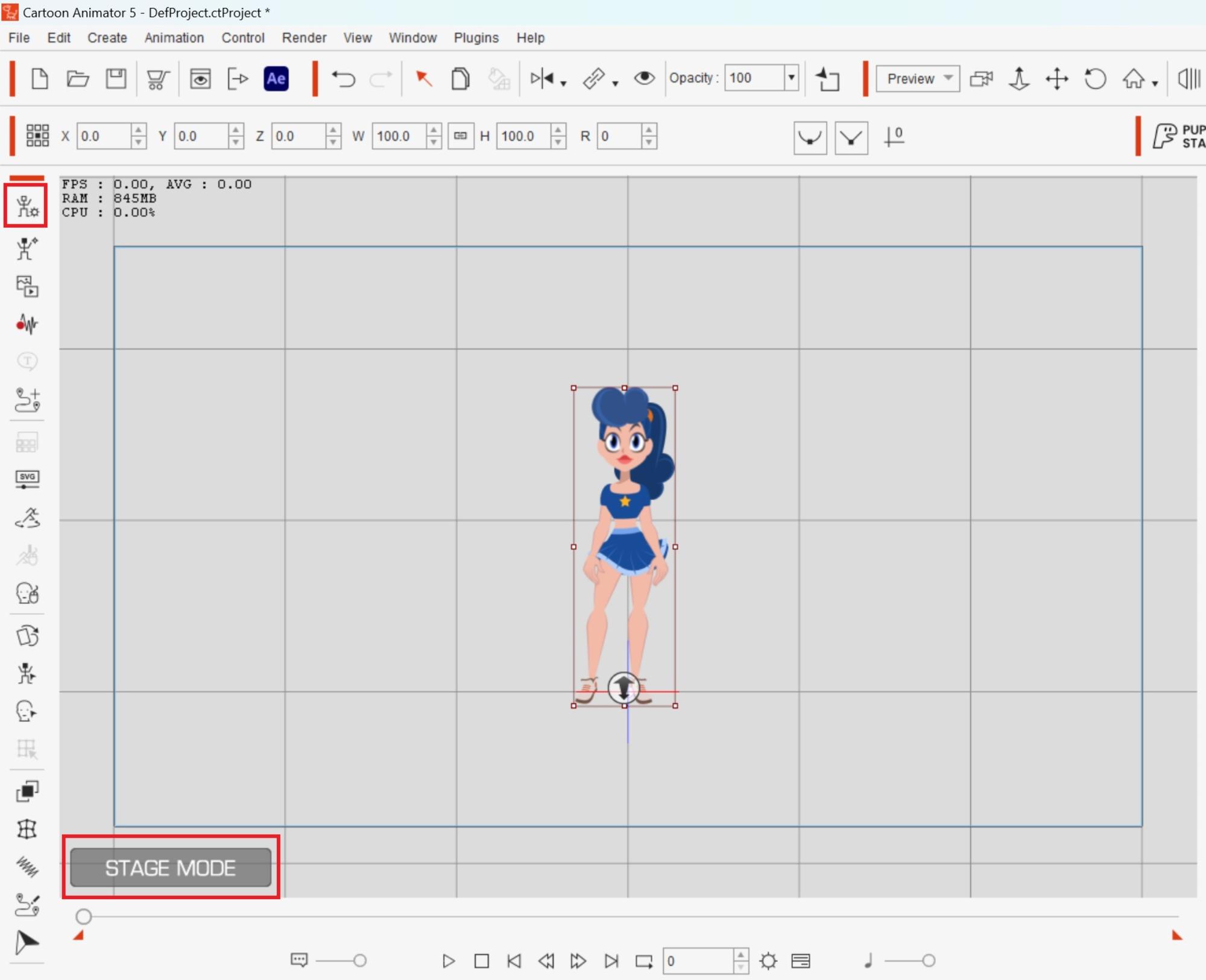Click the copy/duplicate page icon
Image resolution: width=1206 pixels, height=980 pixels.
tap(460, 78)
